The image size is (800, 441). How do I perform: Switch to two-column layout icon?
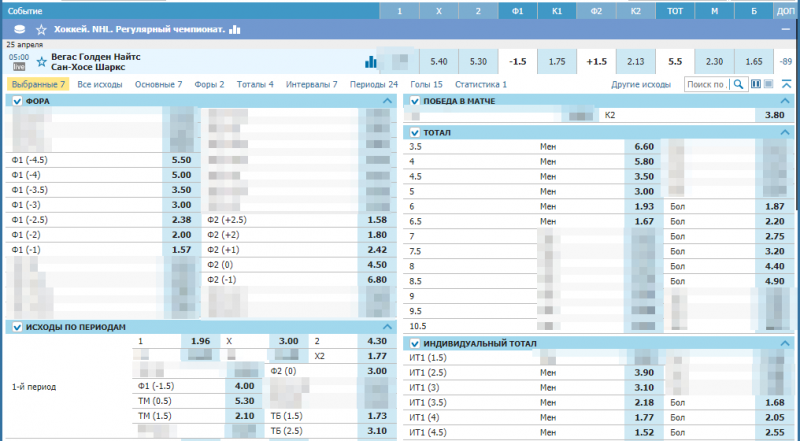pos(756,85)
